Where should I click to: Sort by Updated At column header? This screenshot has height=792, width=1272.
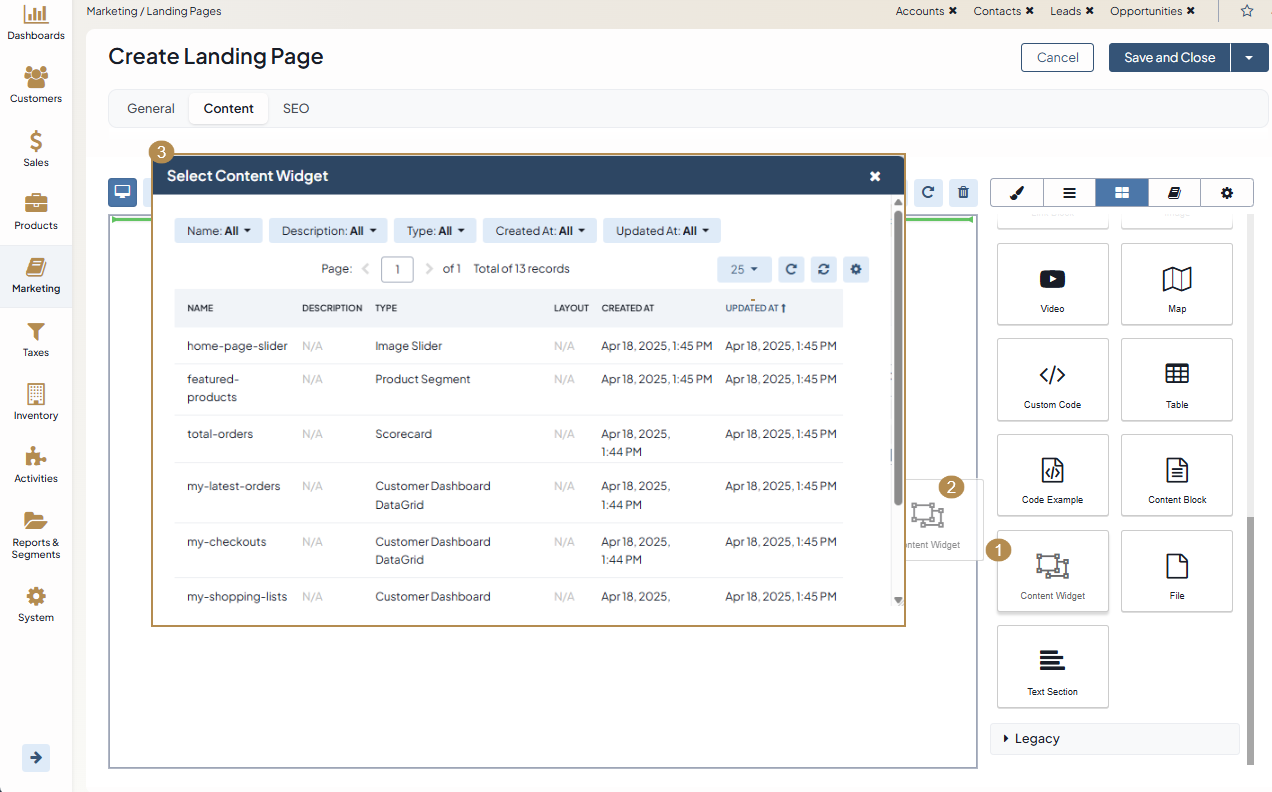[755, 308]
